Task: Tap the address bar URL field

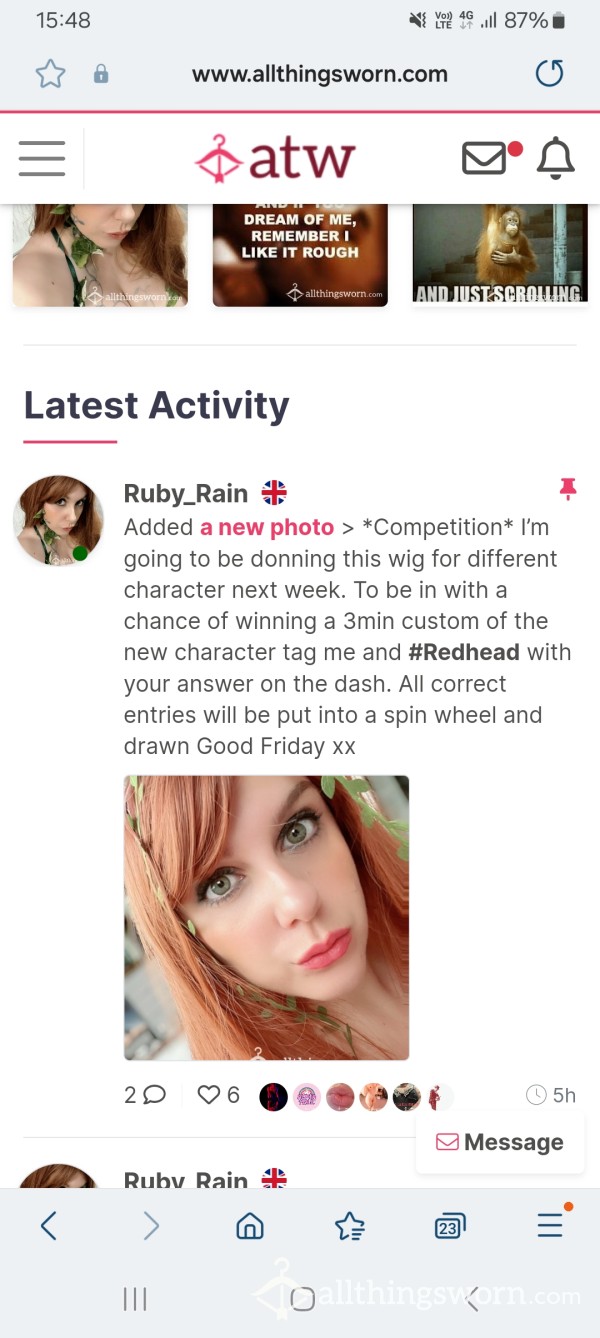Action: coord(320,74)
